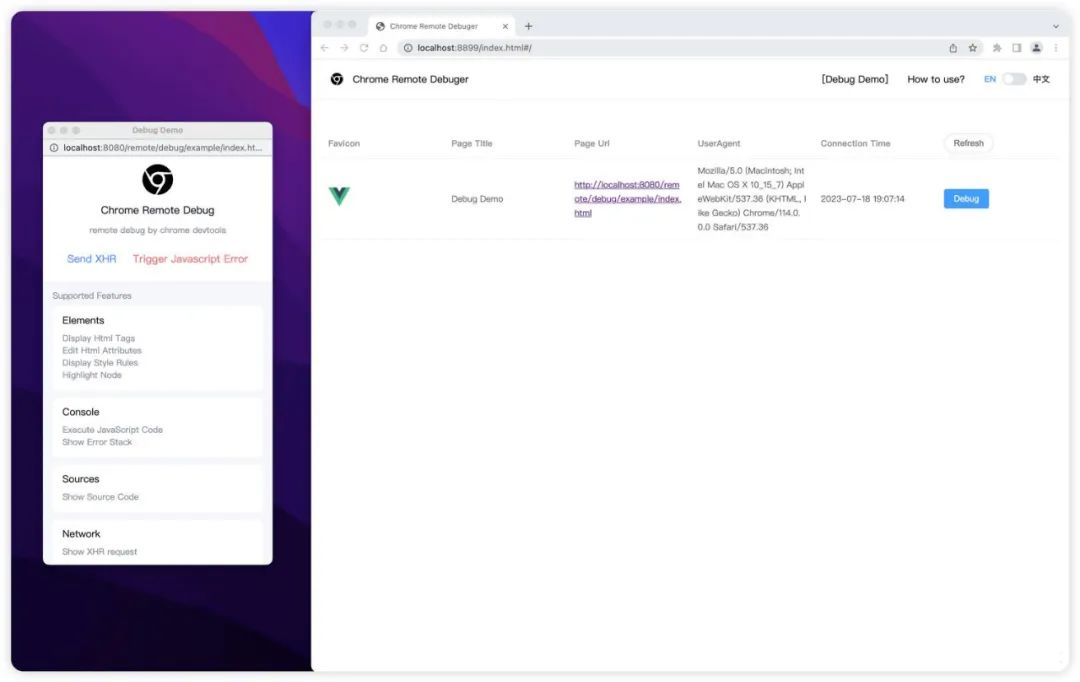Screen dimensions: 1080x682
Task: Expand the tab search chevron
Action: tap(1056, 26)
